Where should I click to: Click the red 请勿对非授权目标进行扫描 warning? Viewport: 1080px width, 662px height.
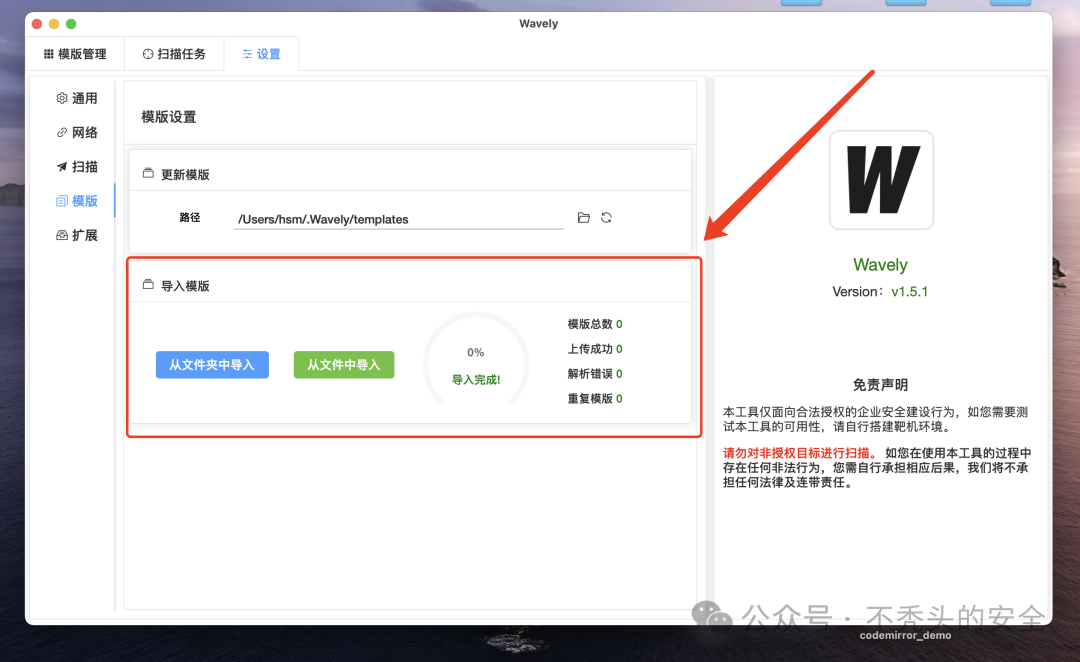tap(800, 453)
